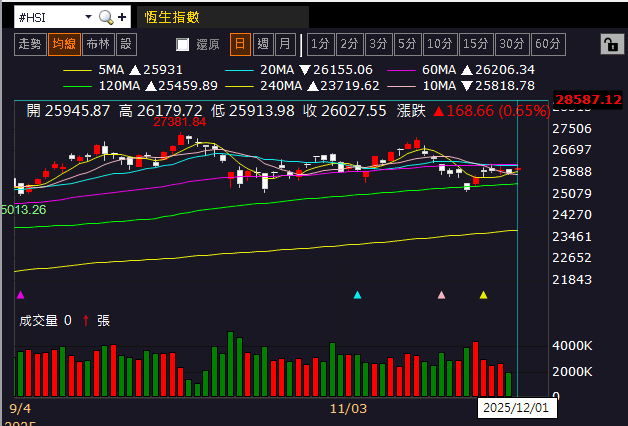Click the magenta triangle marker below the chart
The height and width of the screenshot is (426, 628).
click(21, 295)
